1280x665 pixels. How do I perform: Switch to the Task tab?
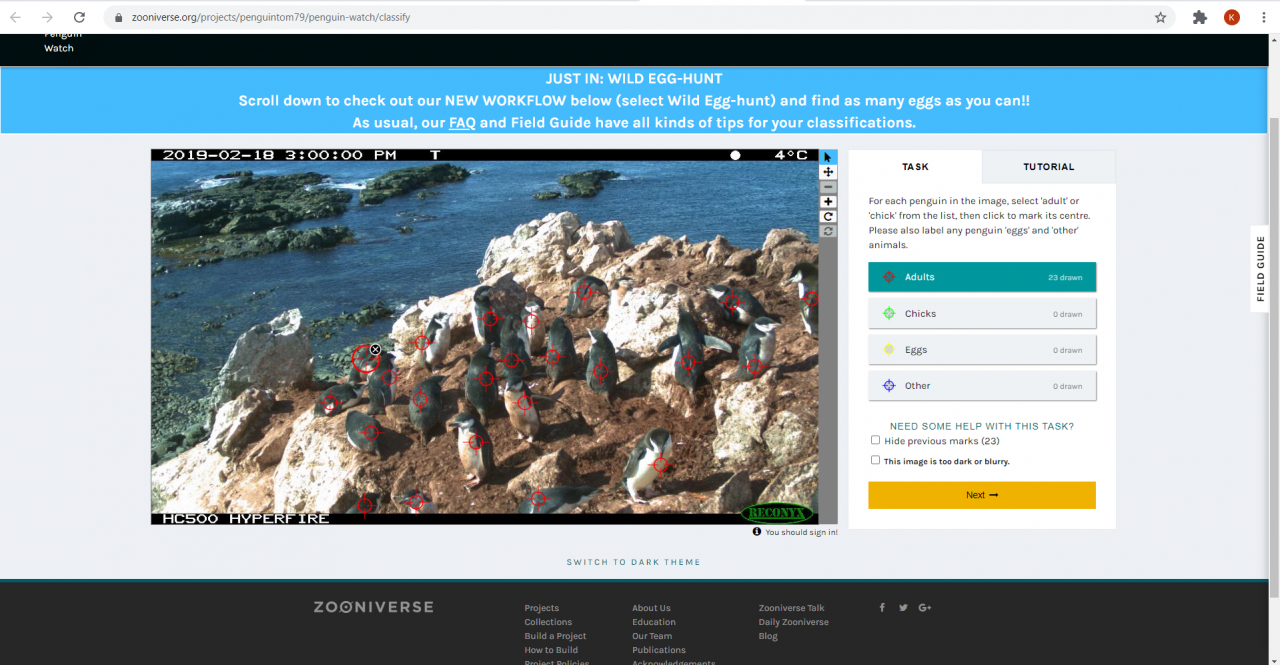(x=915, y=167)
